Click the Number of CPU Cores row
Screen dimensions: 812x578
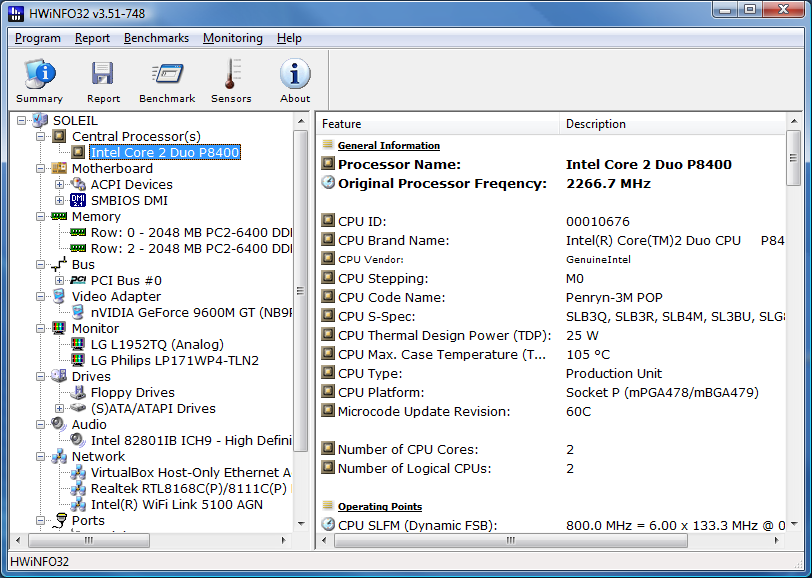pos(552,449)
